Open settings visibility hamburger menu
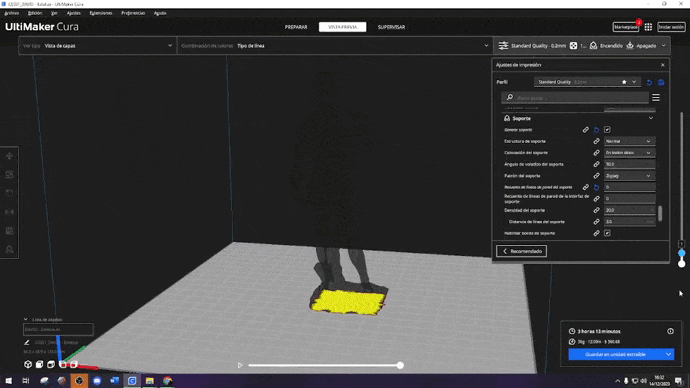 pyautogui.click(x=656, y=98)
